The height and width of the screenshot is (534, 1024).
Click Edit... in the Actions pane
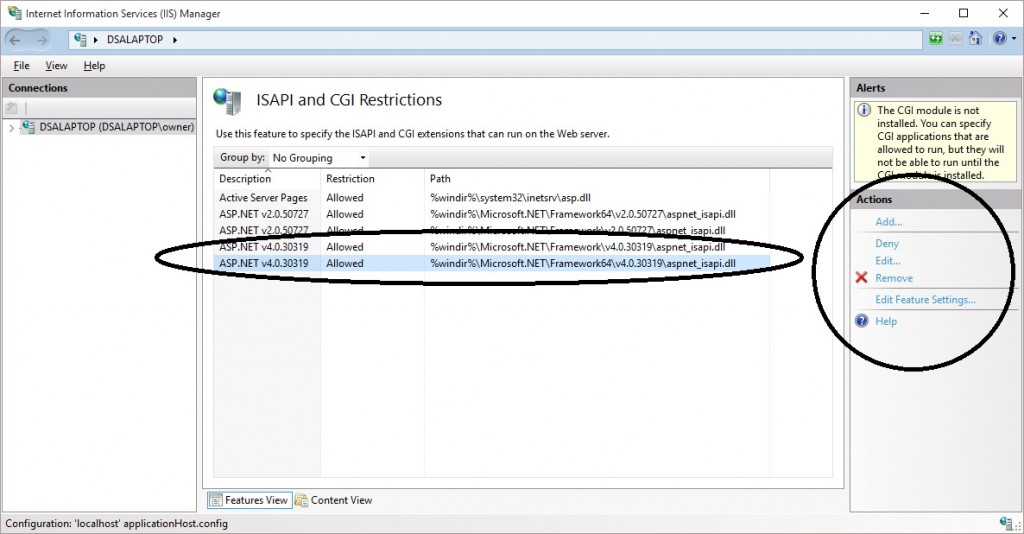pyautogui.click(x=888, y=260)
